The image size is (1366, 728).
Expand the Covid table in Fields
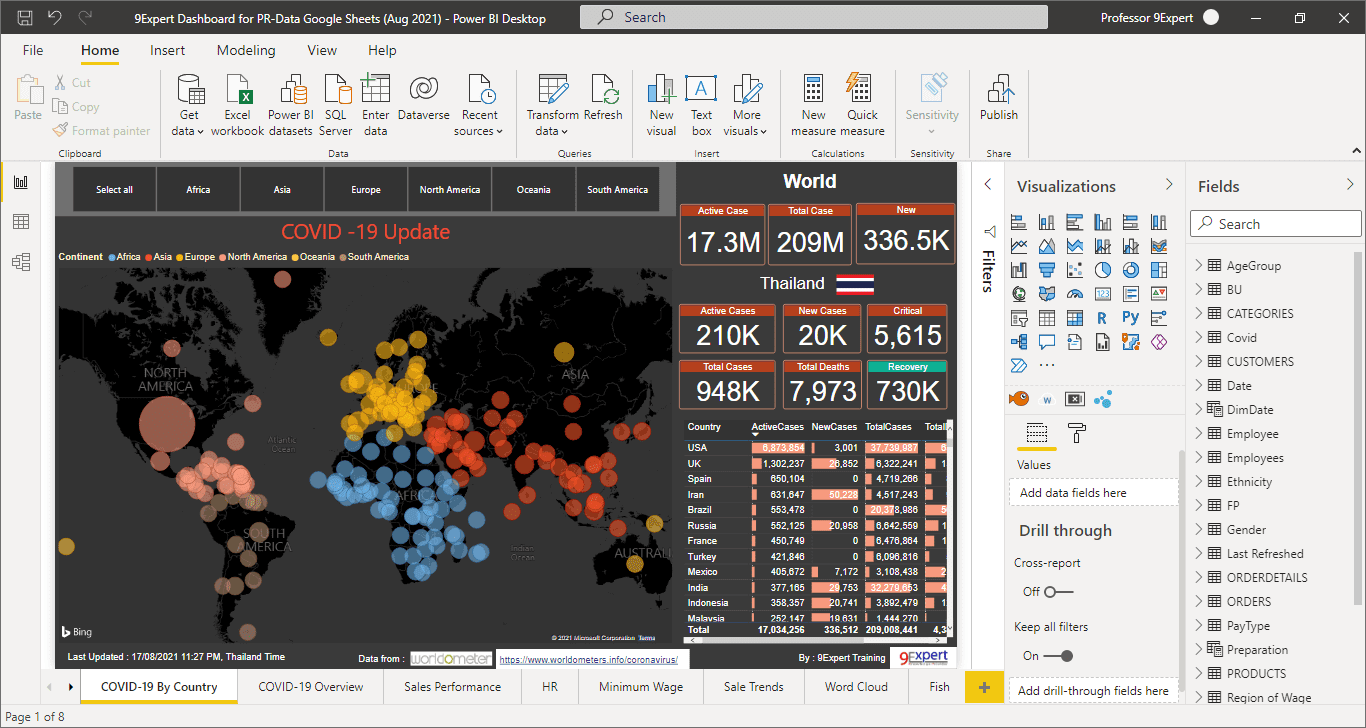1198,338
